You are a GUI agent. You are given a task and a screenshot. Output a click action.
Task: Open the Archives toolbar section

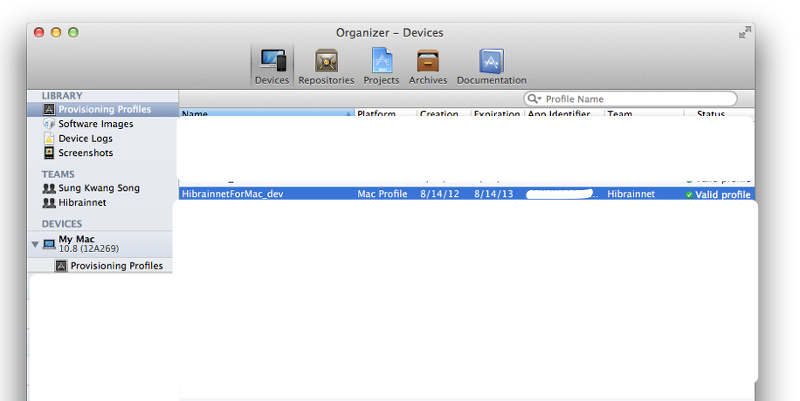tap(428, 67)
